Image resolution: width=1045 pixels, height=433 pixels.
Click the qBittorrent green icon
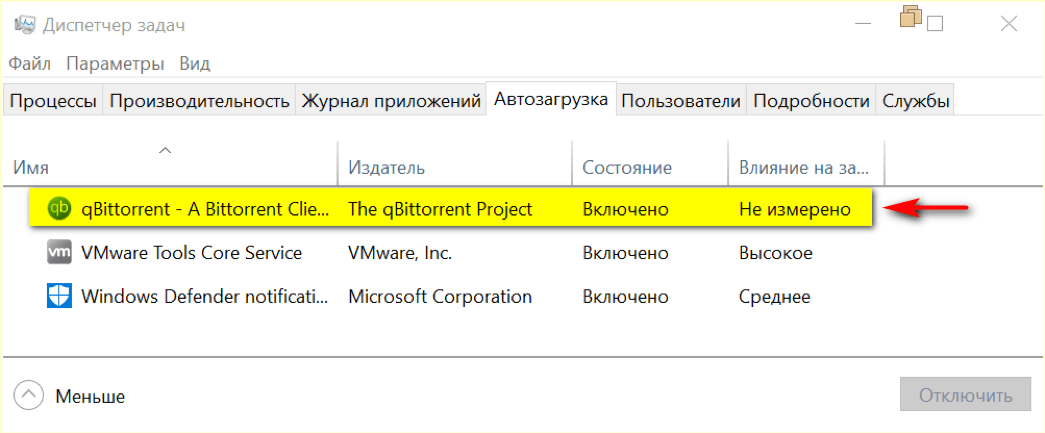click(x=59, y=209)
